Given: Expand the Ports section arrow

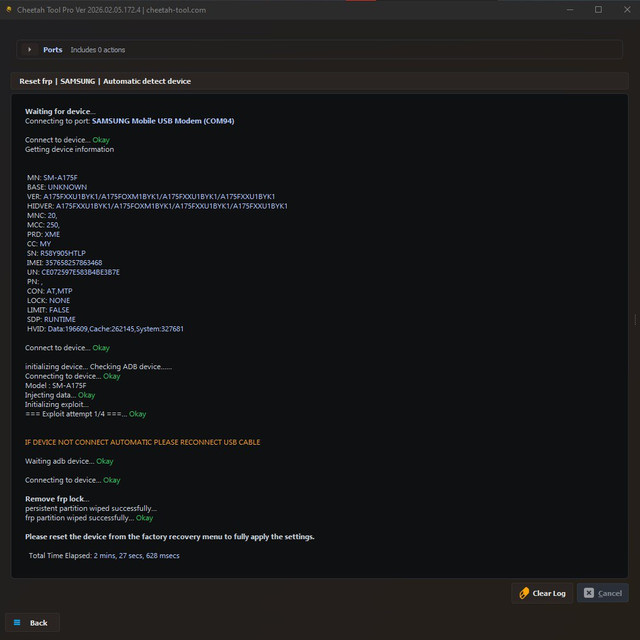Looking at the screenshot, I should [x=30, y=50].
